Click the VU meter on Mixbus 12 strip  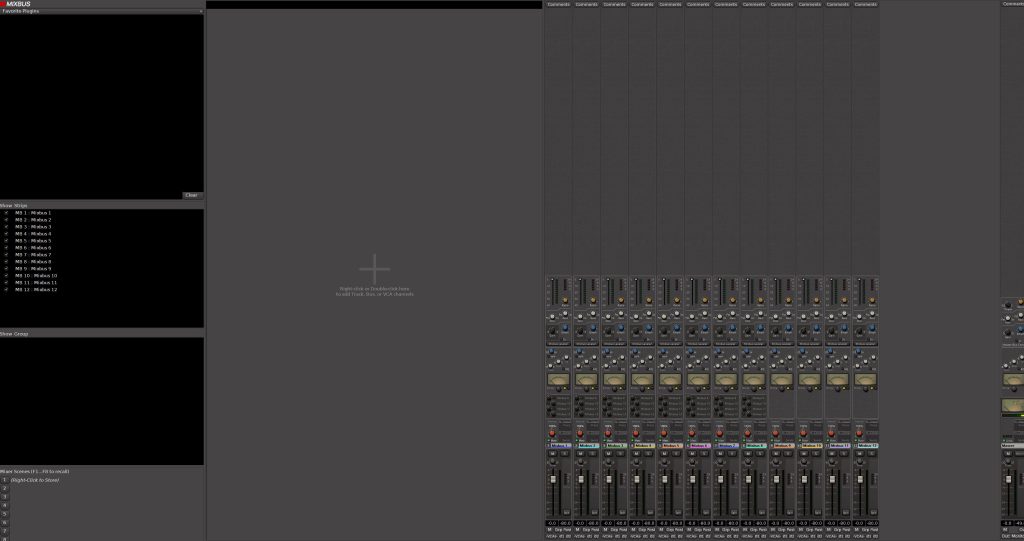(x=865, y=380)
